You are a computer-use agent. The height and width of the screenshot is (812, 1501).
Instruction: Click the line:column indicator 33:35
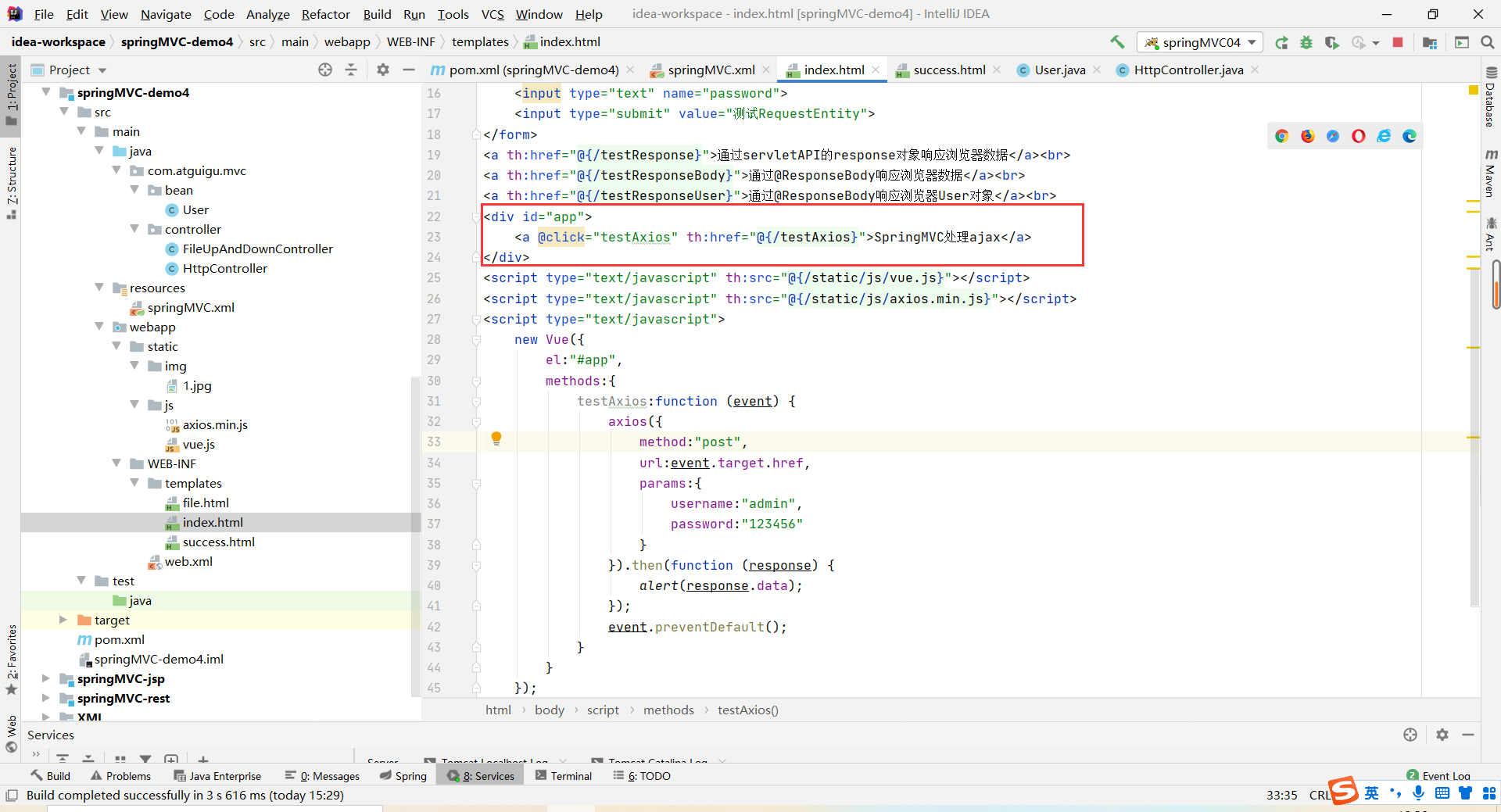pyautogui.click(x=1281, y=795)
